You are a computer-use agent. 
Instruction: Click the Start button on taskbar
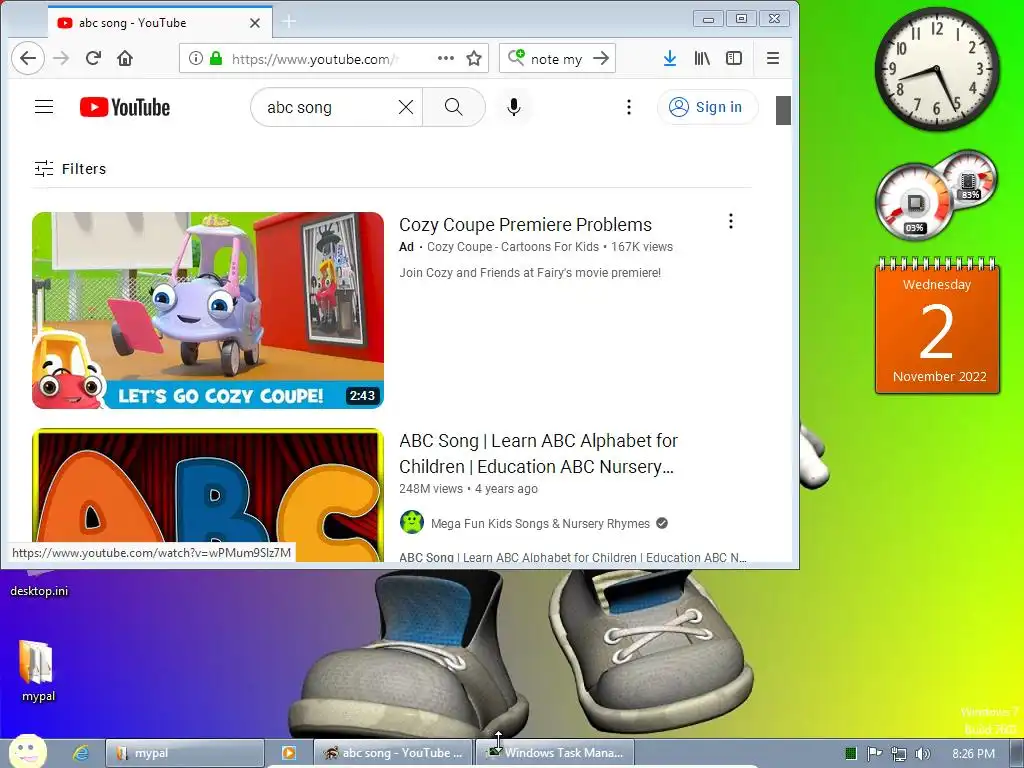(27, 752)
